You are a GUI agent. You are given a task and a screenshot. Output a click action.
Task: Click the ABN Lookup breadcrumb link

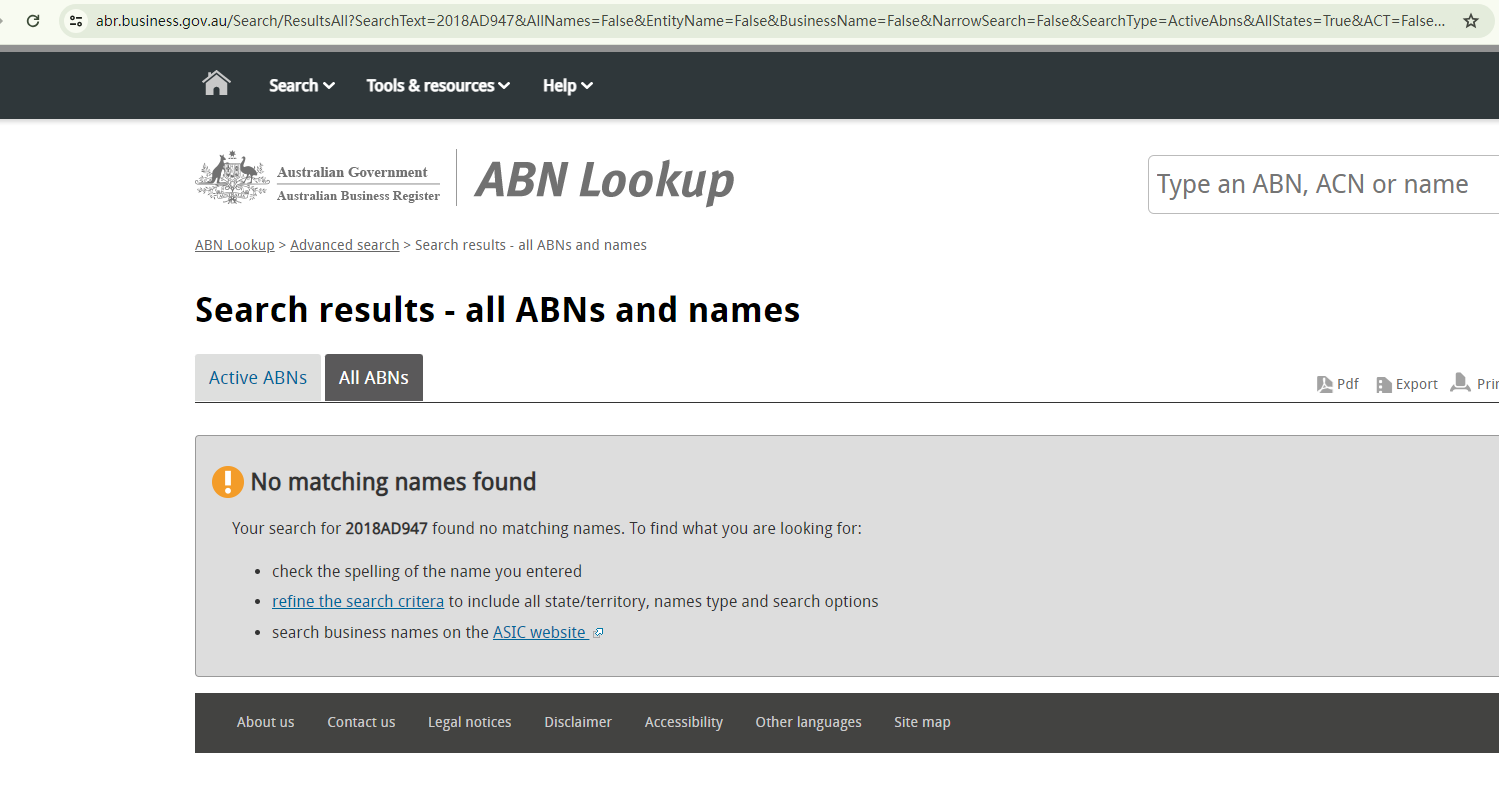[234, 245]
